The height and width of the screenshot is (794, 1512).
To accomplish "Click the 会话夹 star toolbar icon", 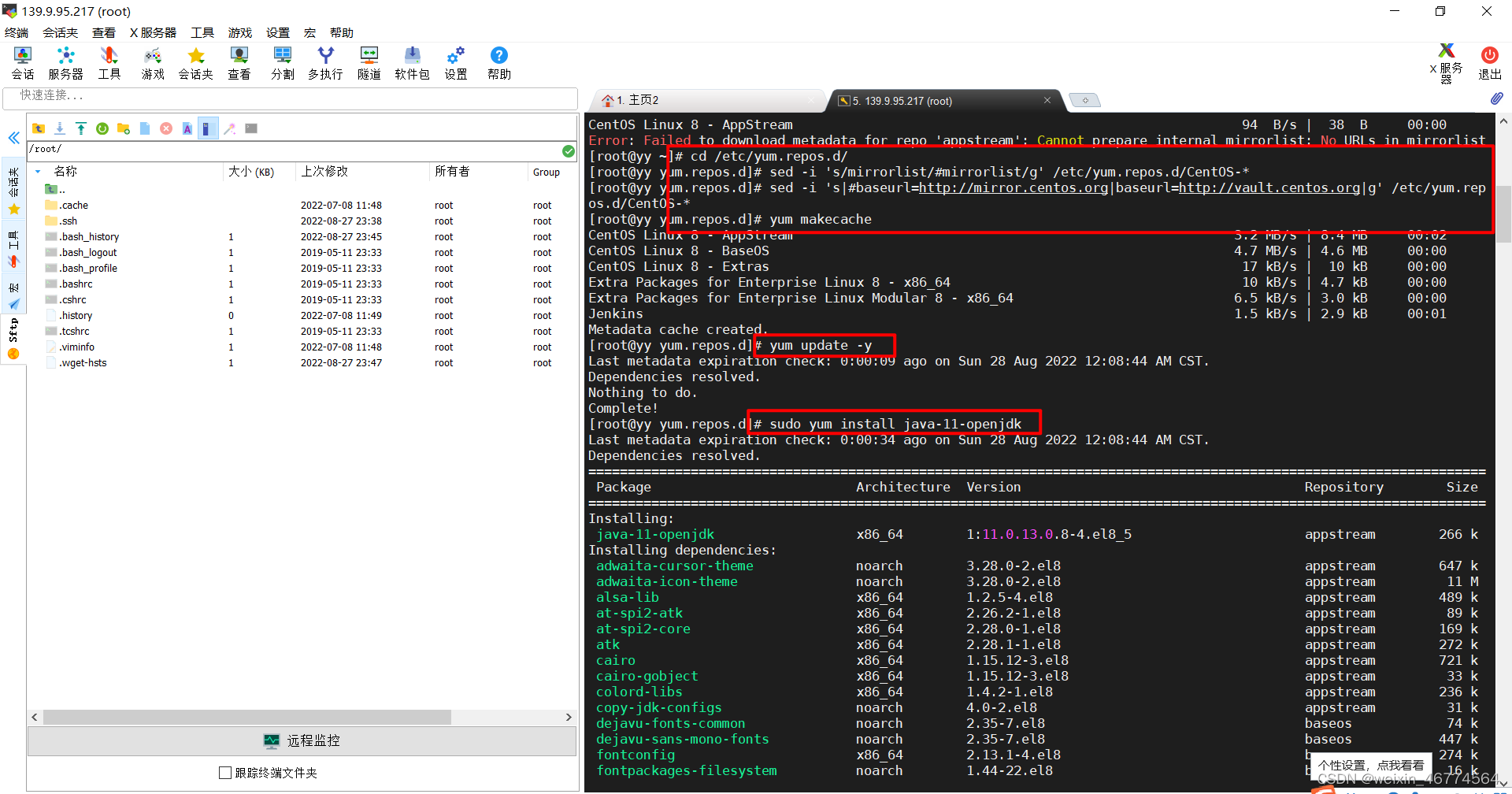I will click(195, 63).
